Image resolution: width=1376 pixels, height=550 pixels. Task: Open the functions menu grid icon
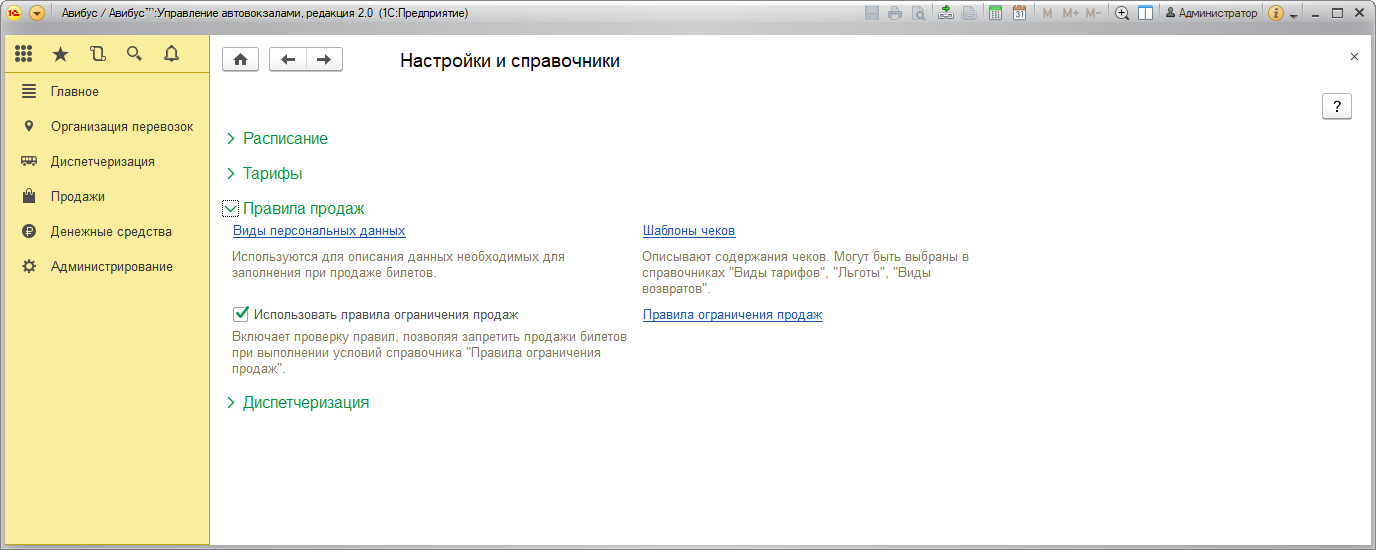tap(24, 54)
